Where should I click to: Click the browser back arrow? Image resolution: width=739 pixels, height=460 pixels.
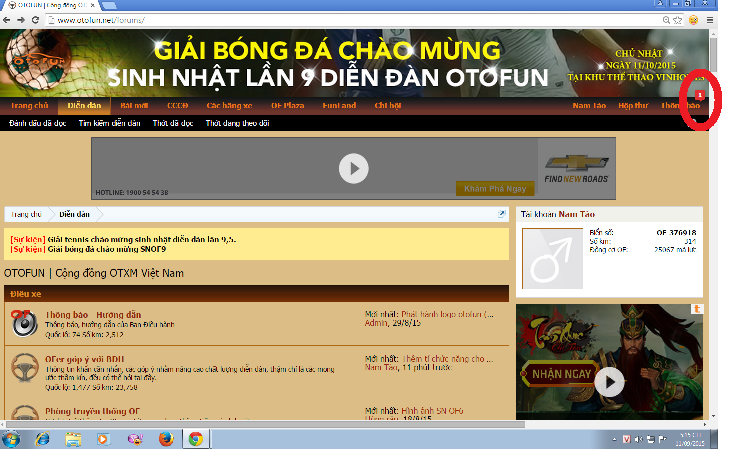click(7, 20)
